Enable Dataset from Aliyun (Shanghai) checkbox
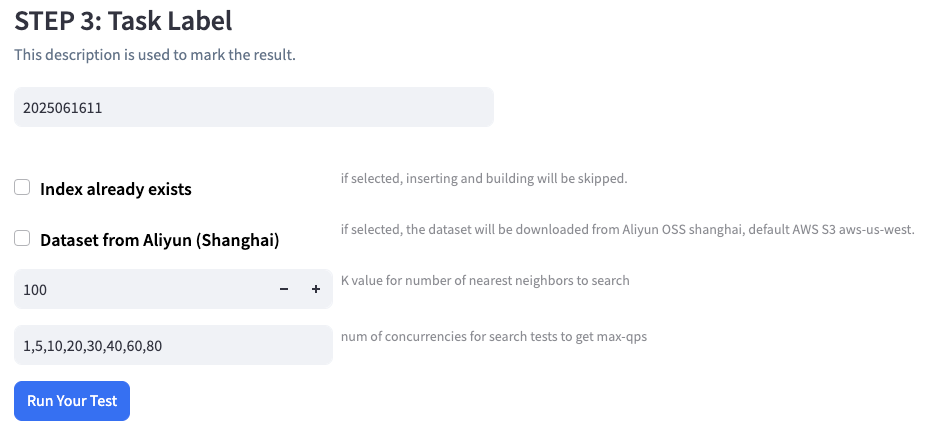The image size is (934, 428). [22, 239]
